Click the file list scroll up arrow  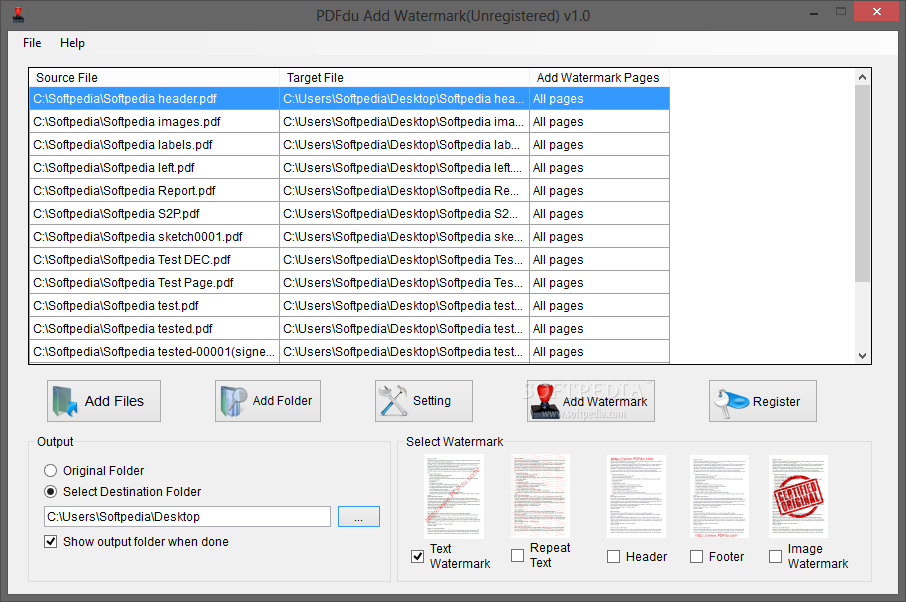click(x=862, y=77)
